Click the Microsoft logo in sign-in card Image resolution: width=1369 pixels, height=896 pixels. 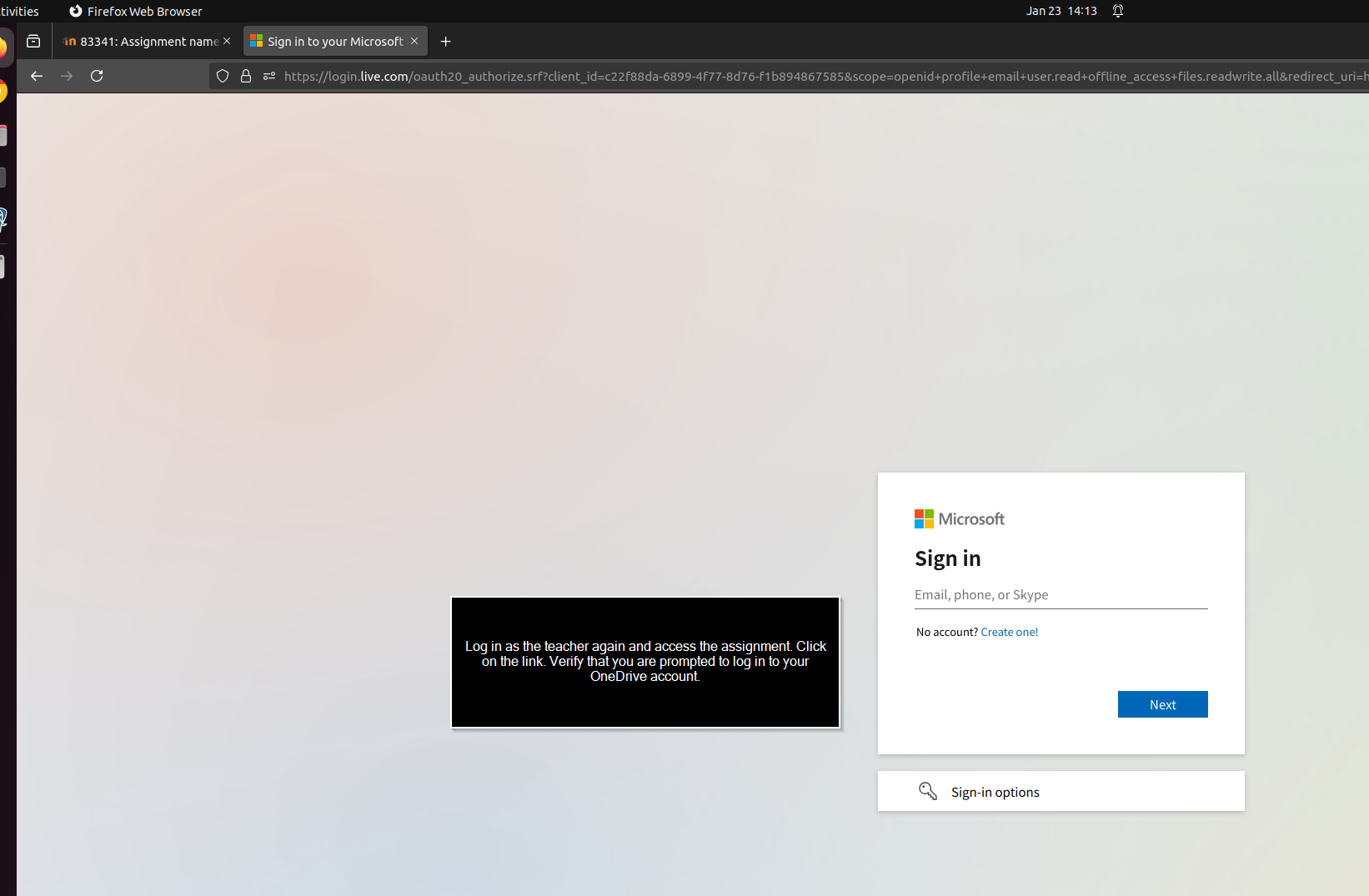click(960, 518)
